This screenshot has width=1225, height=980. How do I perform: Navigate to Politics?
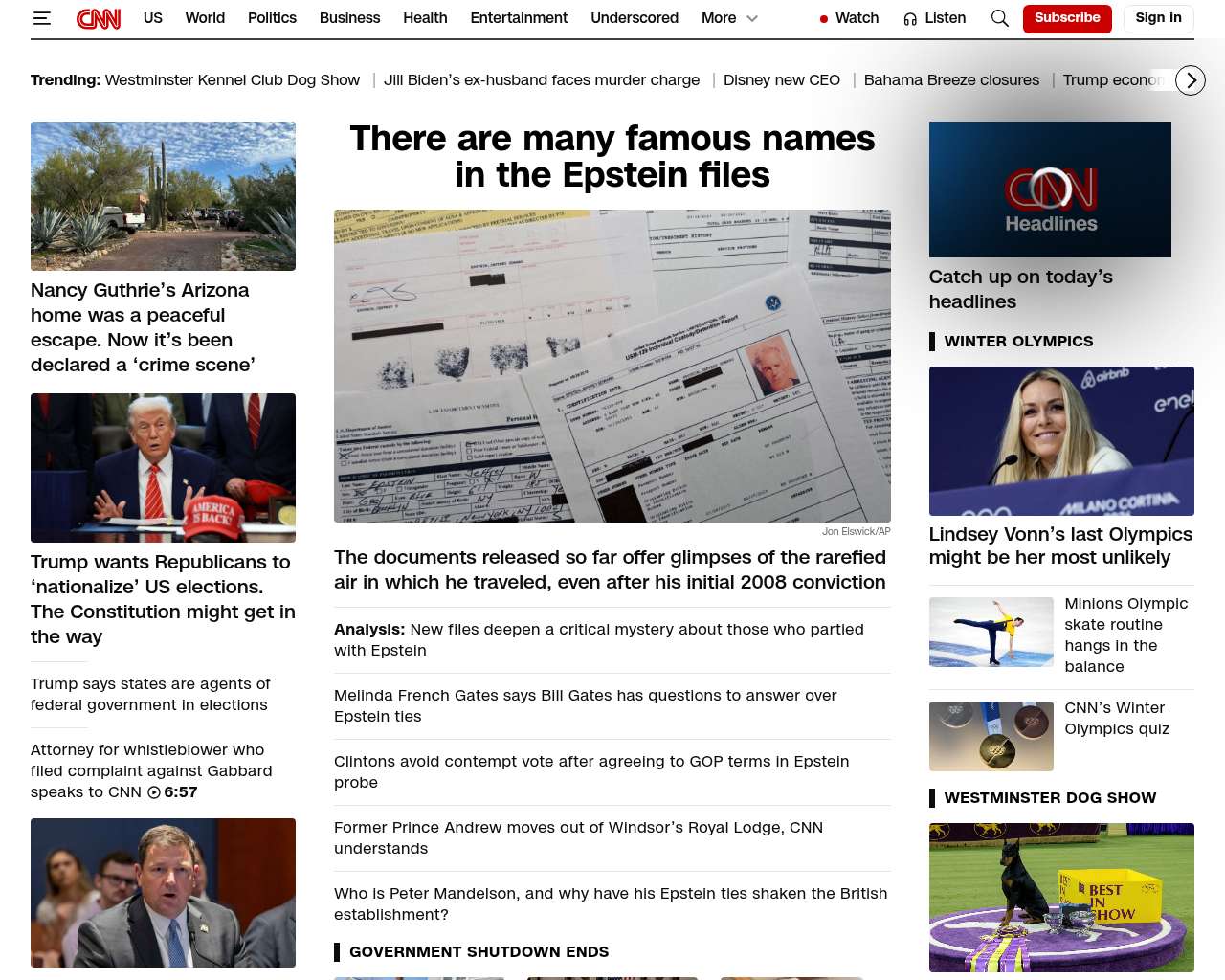coord(272,18)
